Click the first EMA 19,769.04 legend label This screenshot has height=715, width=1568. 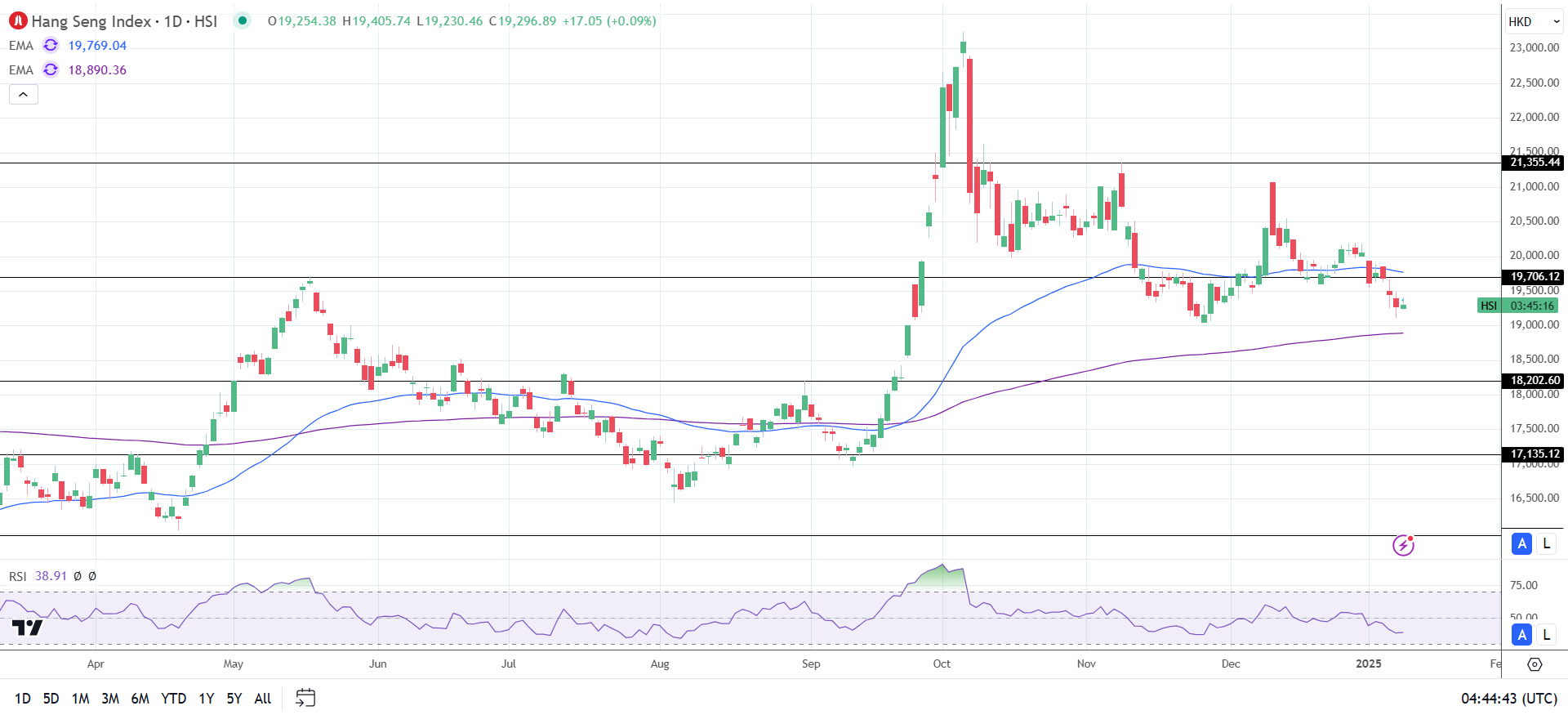pyautogui.click(x=21, y=46)
